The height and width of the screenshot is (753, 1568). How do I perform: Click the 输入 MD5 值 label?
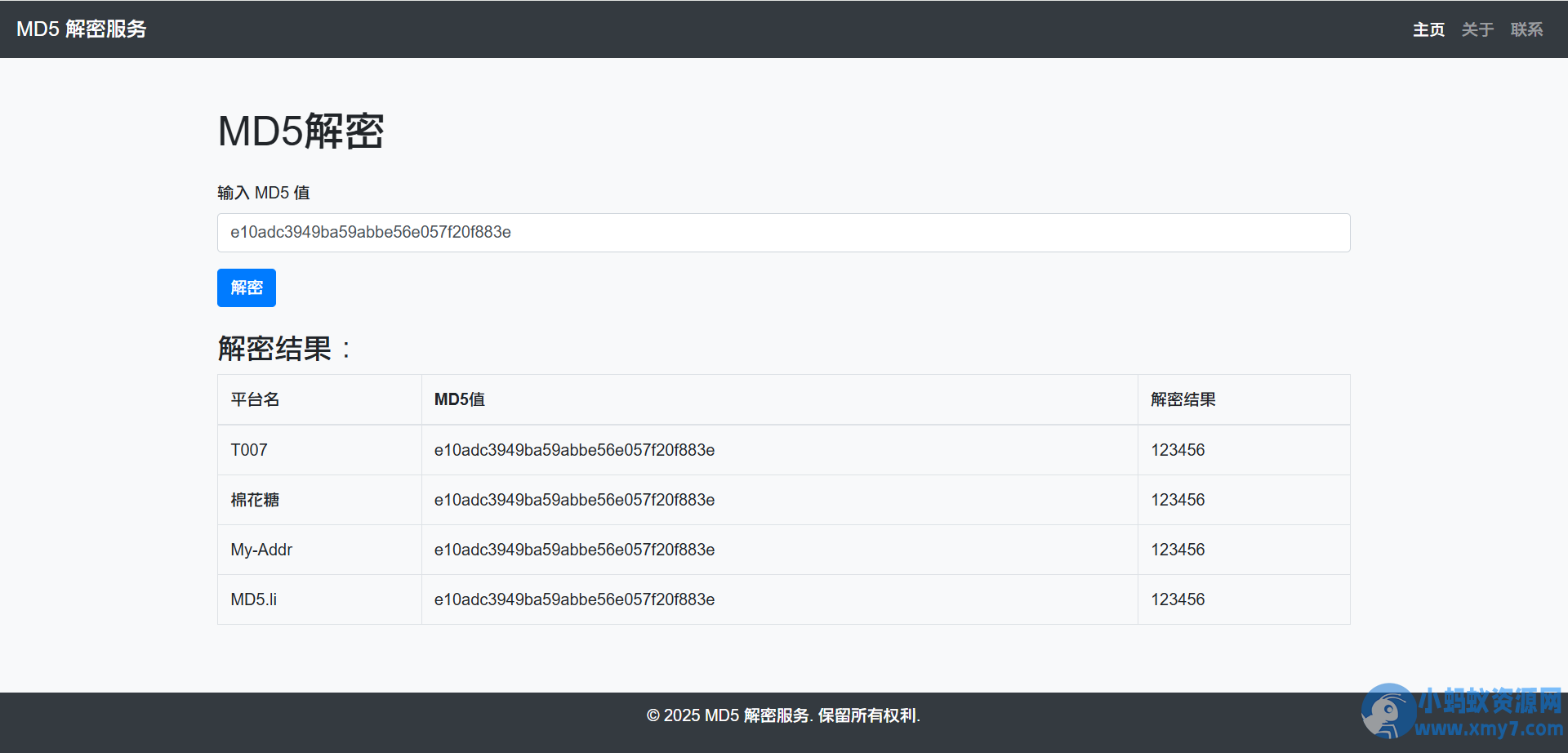pyautogui.click(x=264, y=193)
